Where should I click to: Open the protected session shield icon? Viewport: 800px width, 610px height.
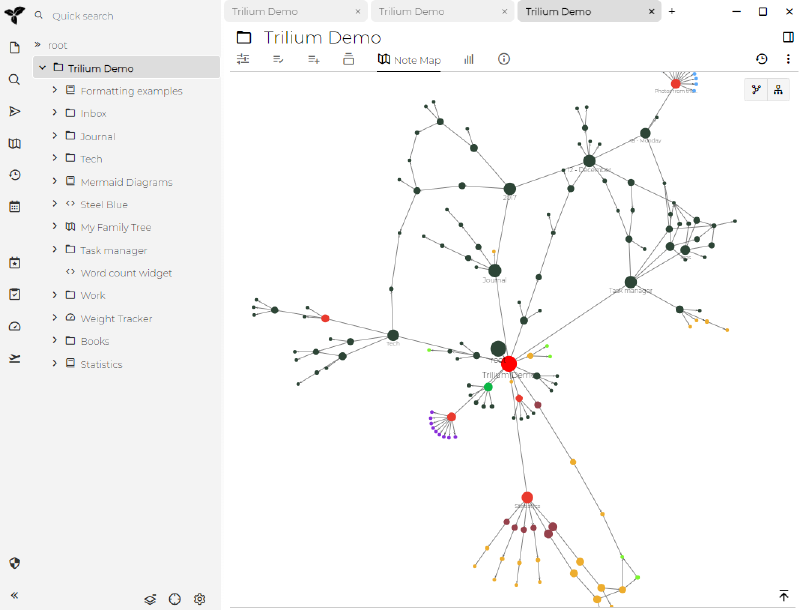coord(15,563)
